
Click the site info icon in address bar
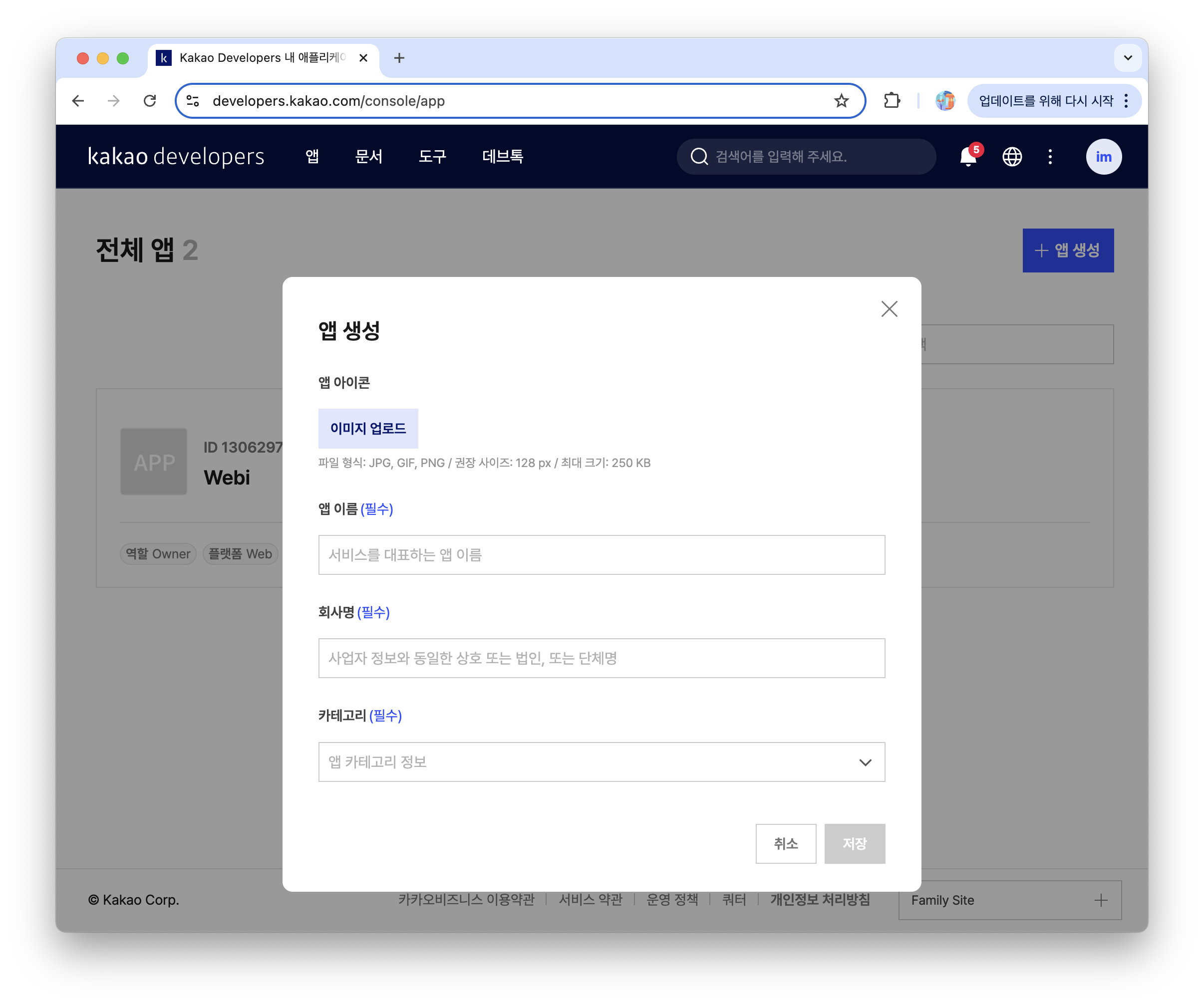(193, 101)
